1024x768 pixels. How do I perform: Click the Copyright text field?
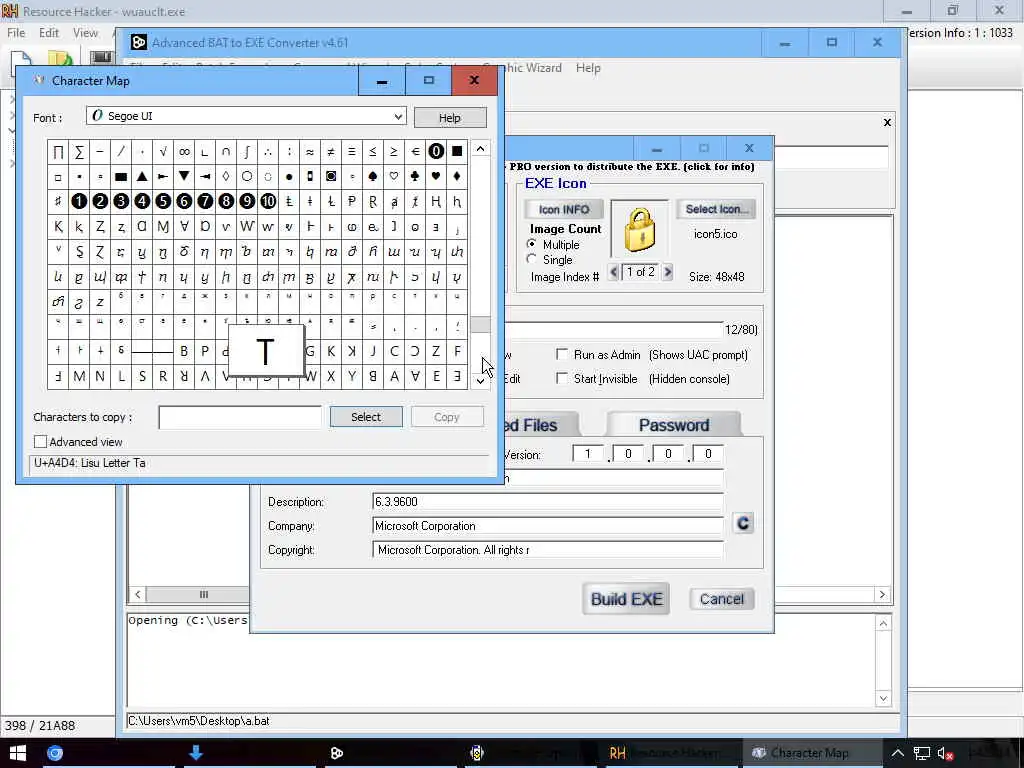(x=547, y=550)
